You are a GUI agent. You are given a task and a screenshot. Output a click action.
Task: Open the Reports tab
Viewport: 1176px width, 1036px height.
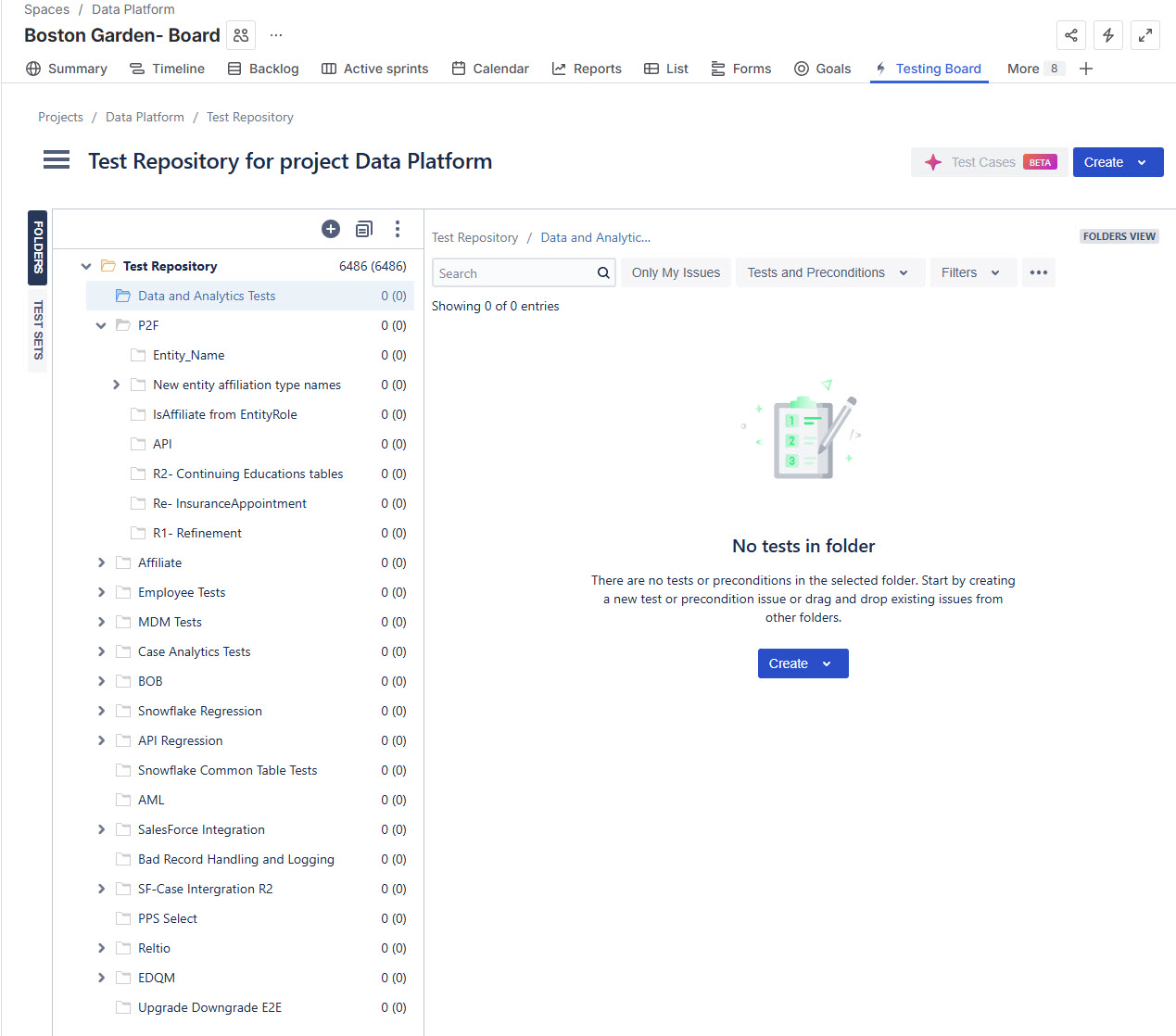(x=587, y=69)
